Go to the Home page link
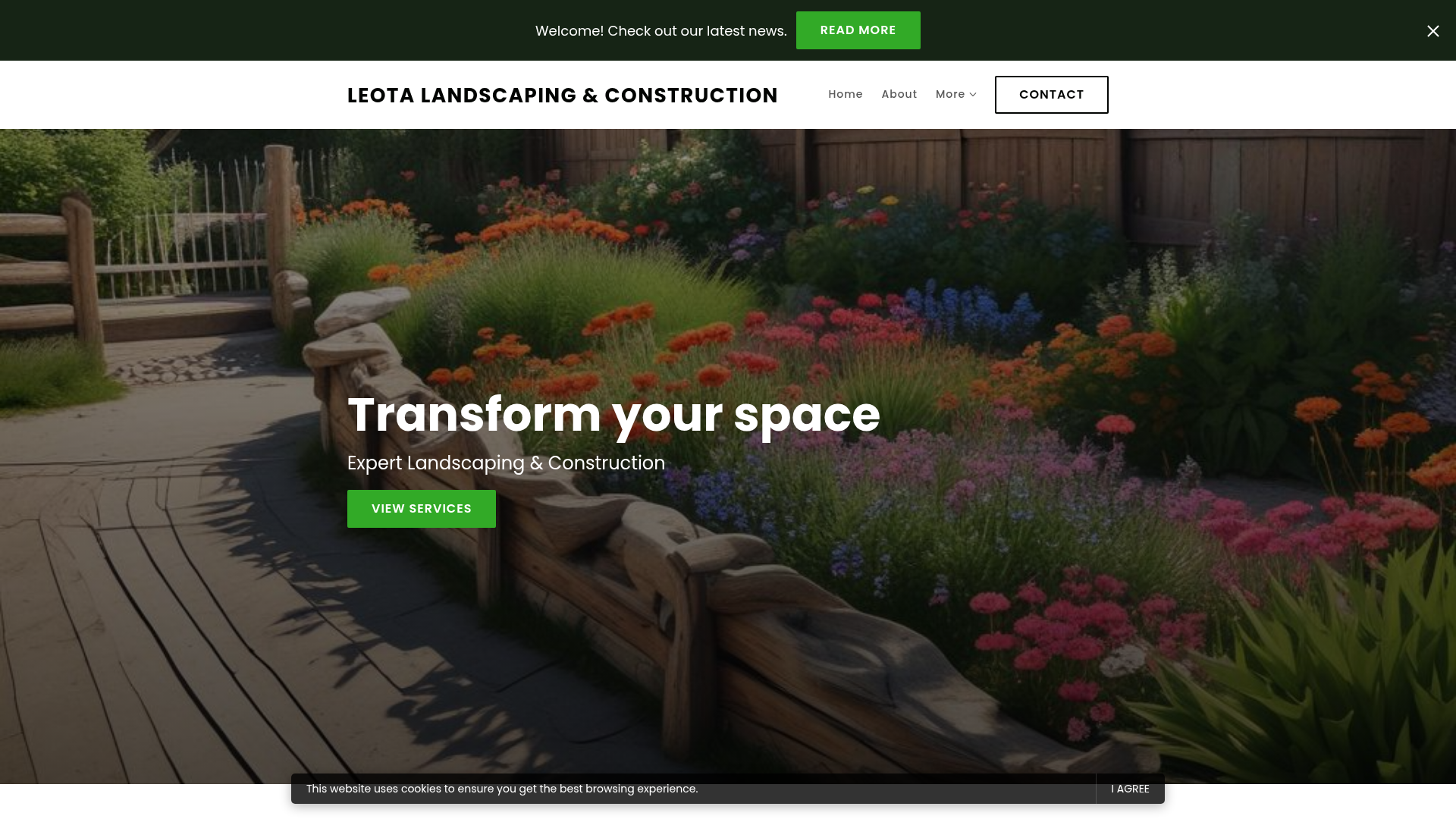 point(845,94)
